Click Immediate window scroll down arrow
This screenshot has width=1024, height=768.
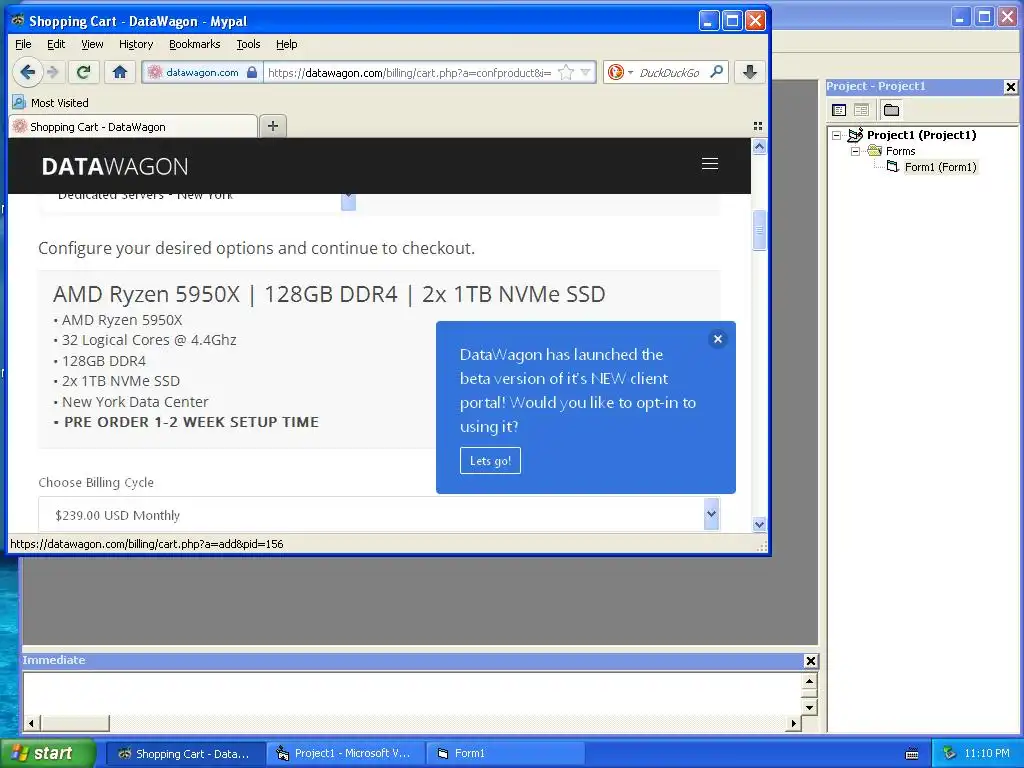[x=809, y=707]
